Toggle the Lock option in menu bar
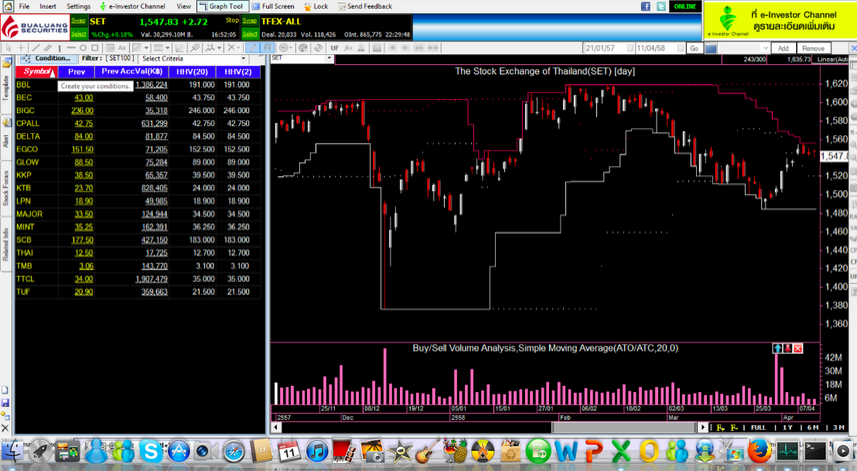This screenshot has height=471, width=857. pos(316,7)
